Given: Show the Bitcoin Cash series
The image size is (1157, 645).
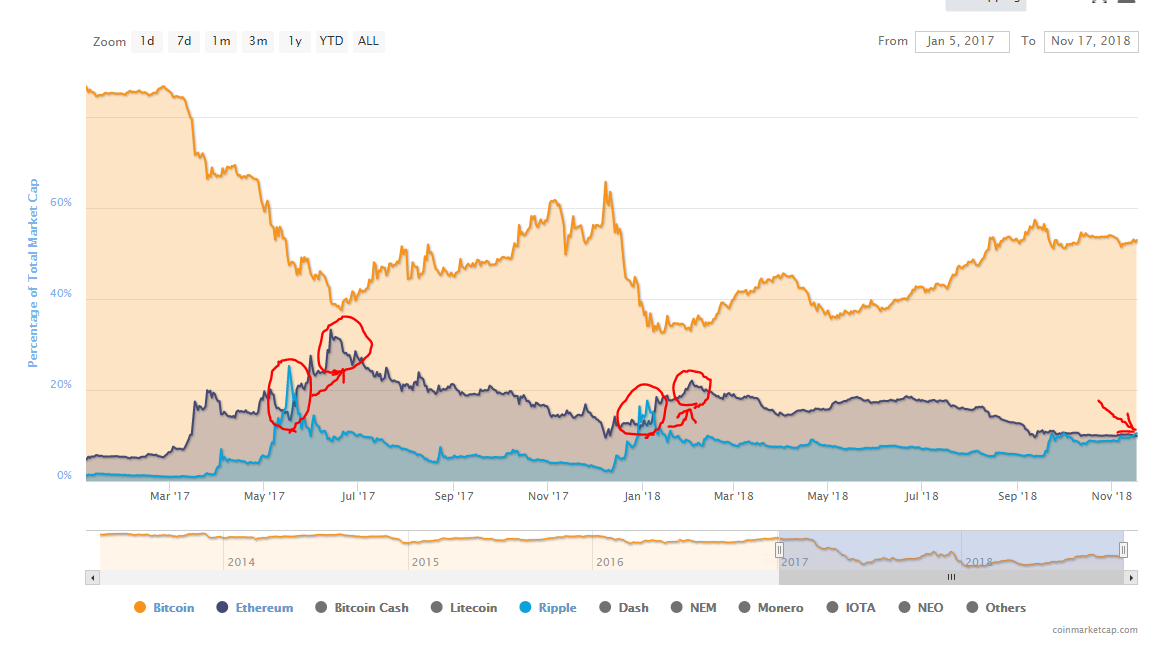Looking at the screenshot, I should (362, 607).
